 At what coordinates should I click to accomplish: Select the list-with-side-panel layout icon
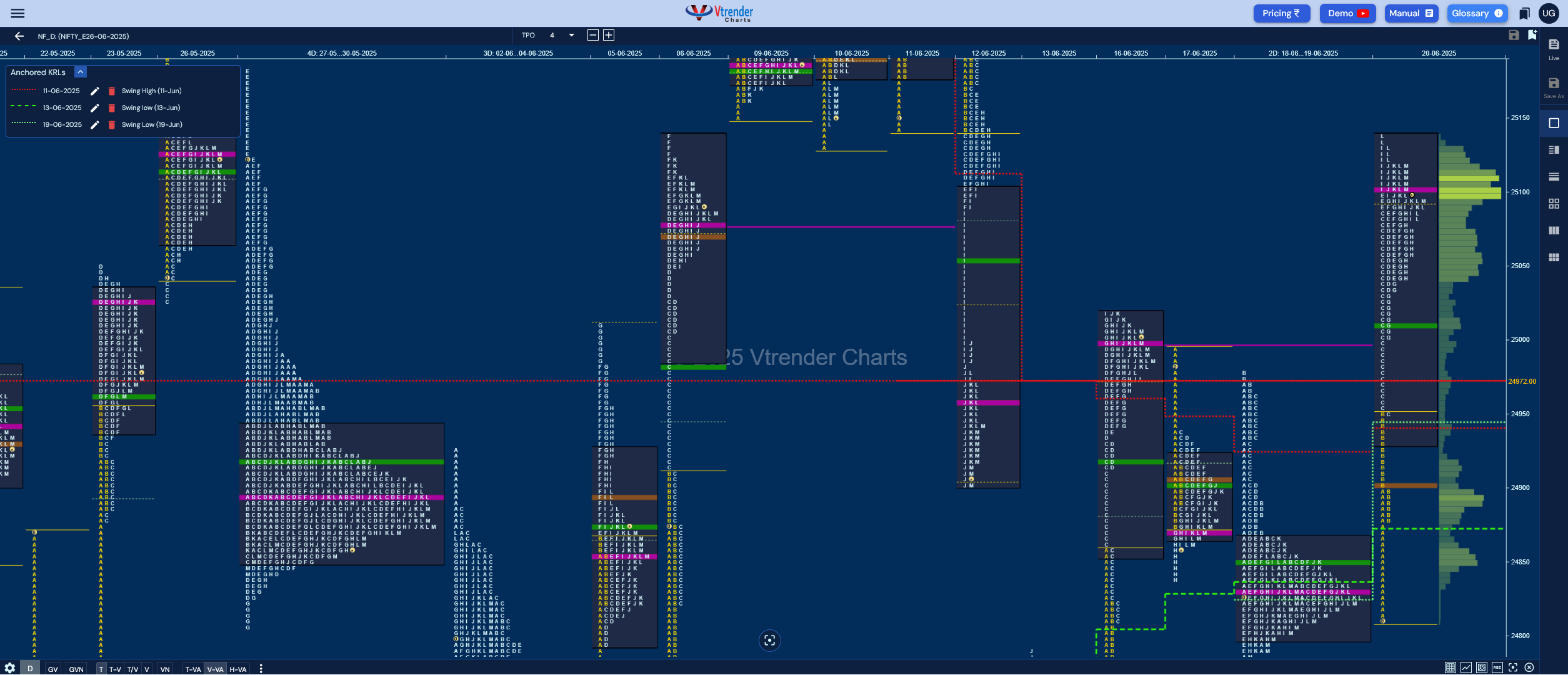[x=1554, y=150]
